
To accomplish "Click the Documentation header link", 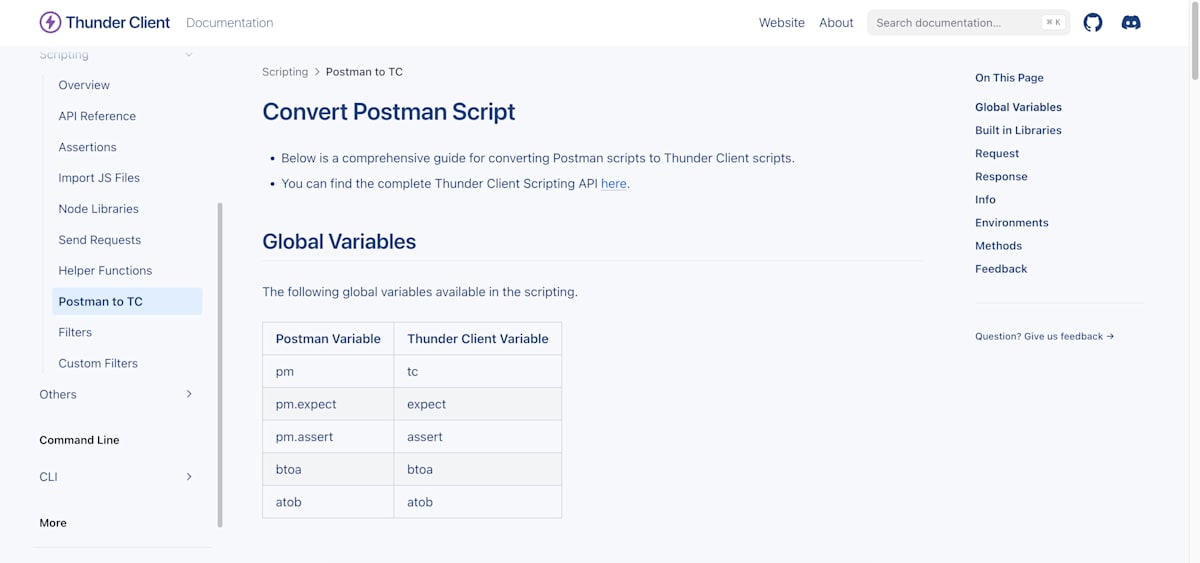I will (x=229, y=23).
